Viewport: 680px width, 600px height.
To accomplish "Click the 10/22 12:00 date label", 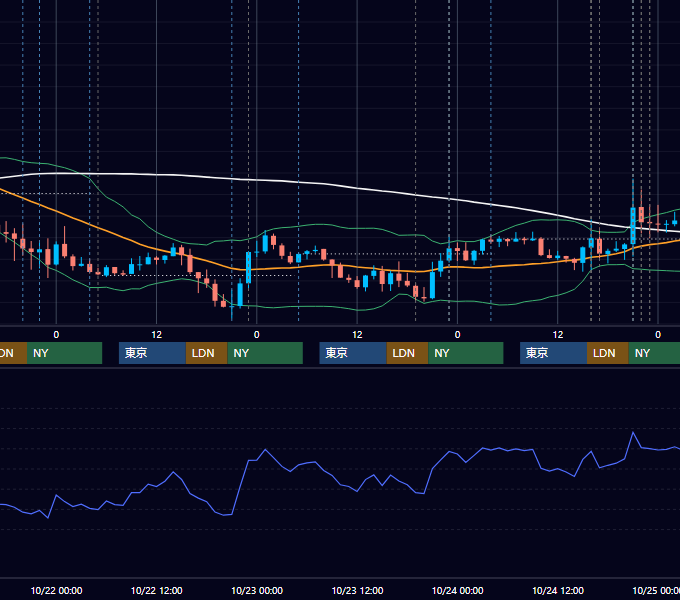I will pos(157,590).
